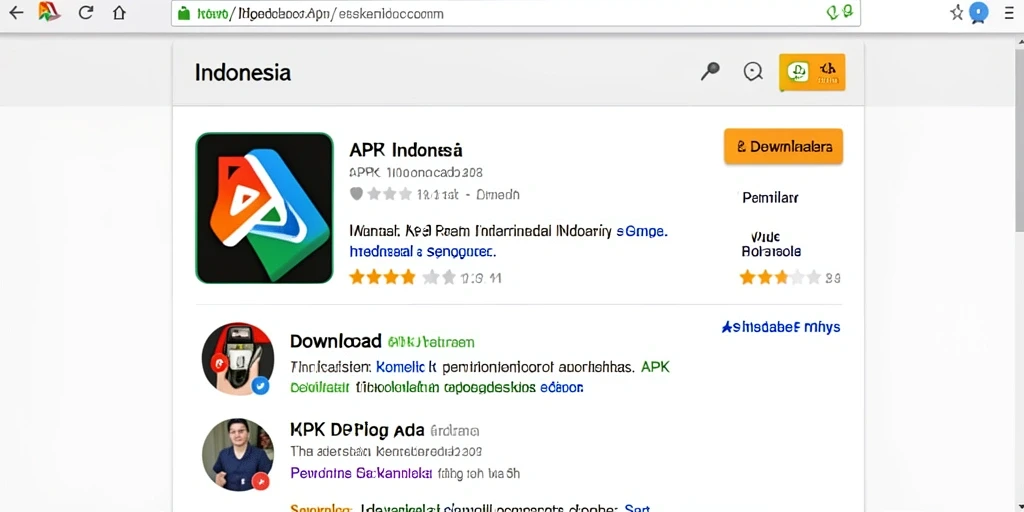
Task: Open the blue 'sGmpe.' link in description
Action: pos(642,232)
